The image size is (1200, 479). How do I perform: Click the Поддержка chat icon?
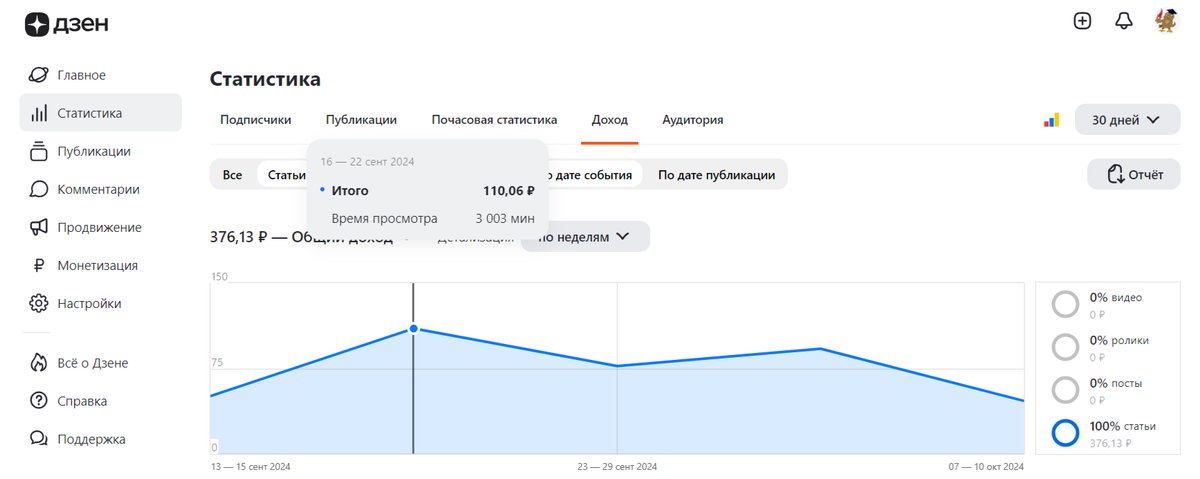coord(39,439)
